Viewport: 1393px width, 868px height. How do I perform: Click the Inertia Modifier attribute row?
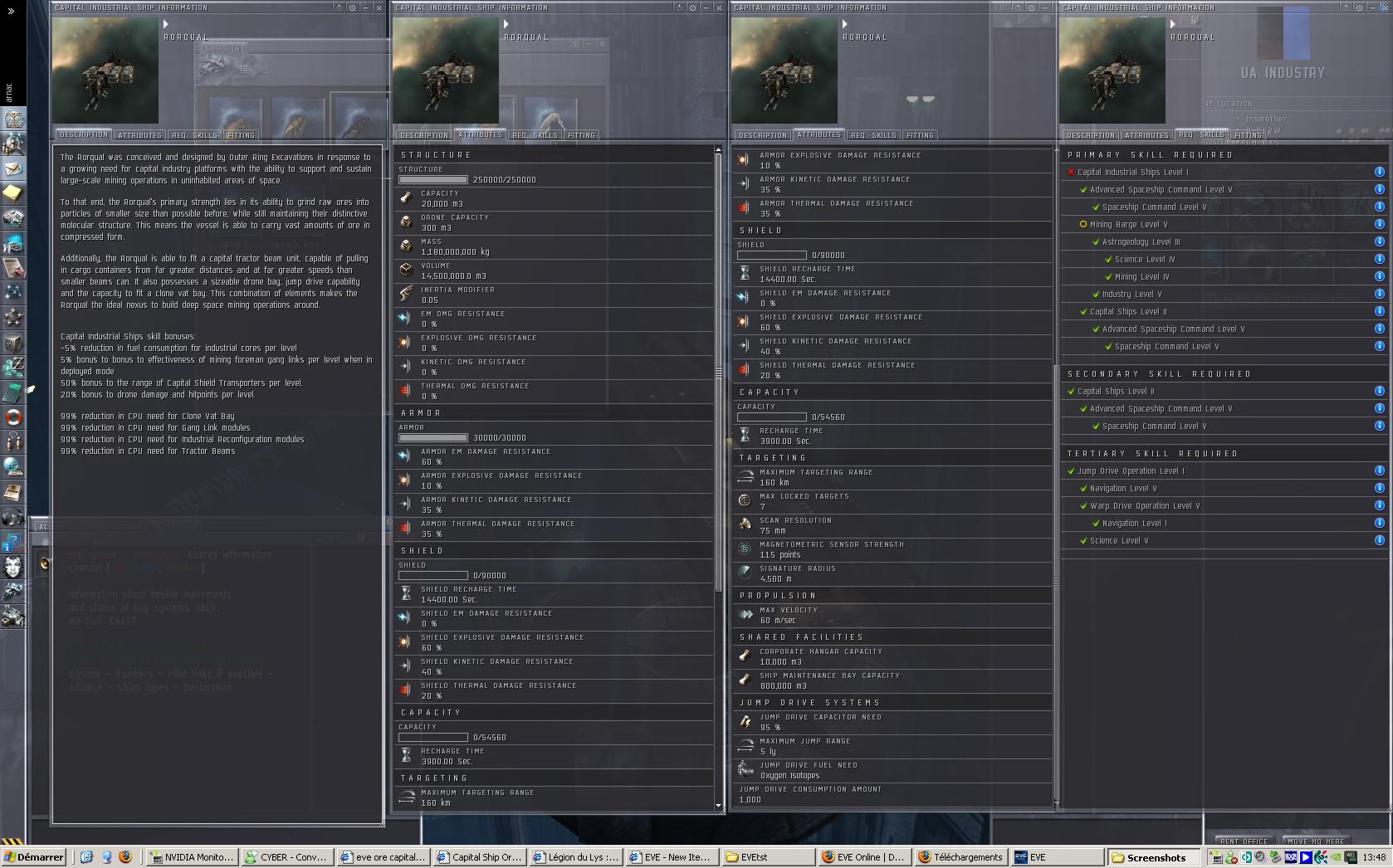[x=555, y=295]
